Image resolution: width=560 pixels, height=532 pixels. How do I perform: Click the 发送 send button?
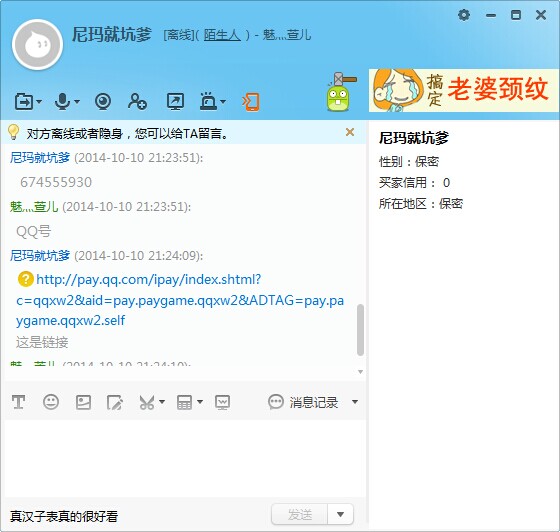[x=300, y=515]
